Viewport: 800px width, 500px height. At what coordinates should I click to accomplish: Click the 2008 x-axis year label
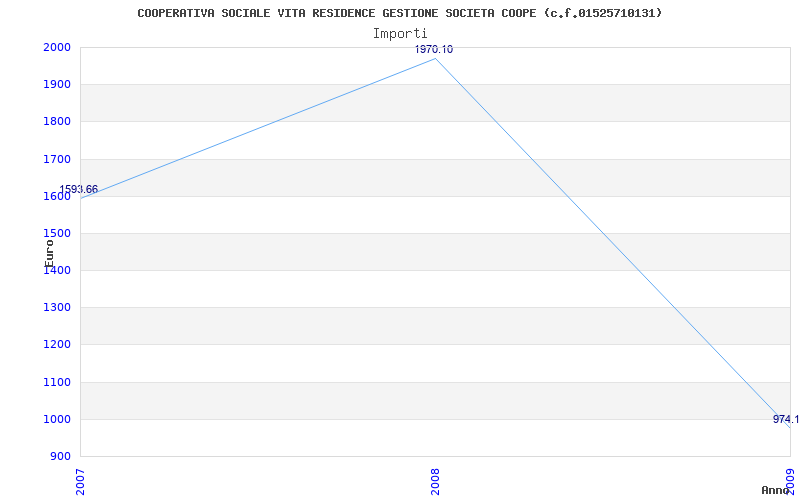point(435,482)
